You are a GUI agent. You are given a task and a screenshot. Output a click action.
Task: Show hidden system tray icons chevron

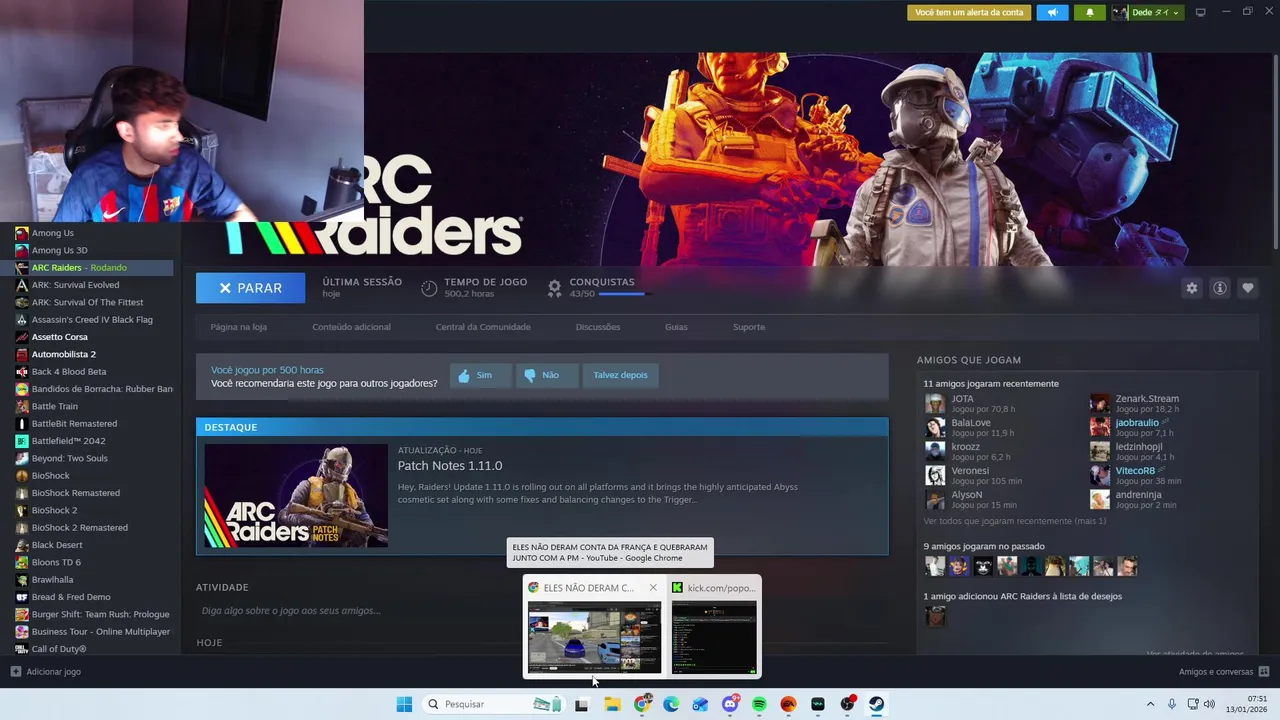pyautogui.click(x=1150, y=704)
